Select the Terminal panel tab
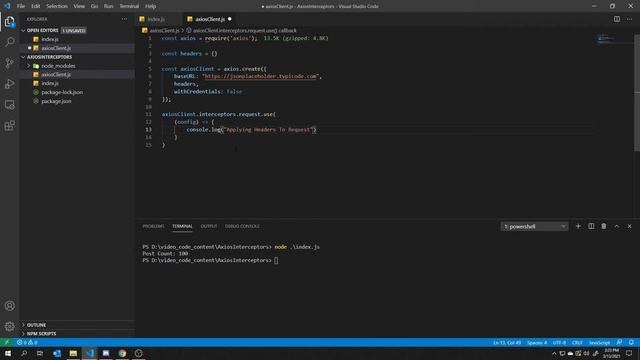The height and width of the screenshot is (360, 640). (182, 226)
